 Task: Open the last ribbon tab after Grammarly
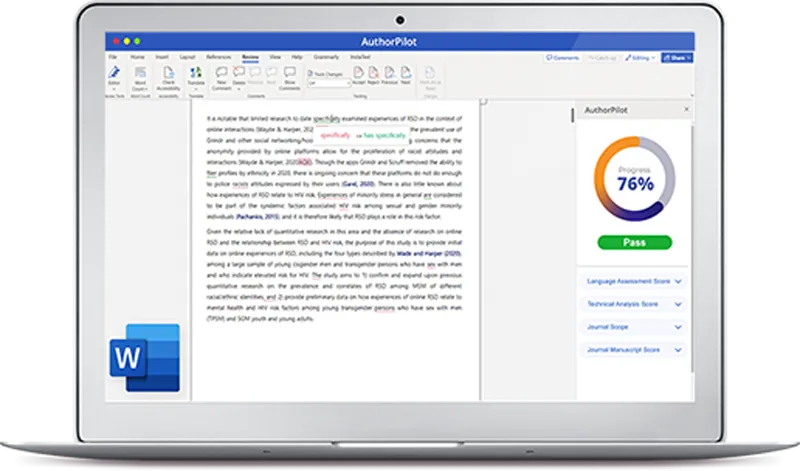click(x=360, y=57)
